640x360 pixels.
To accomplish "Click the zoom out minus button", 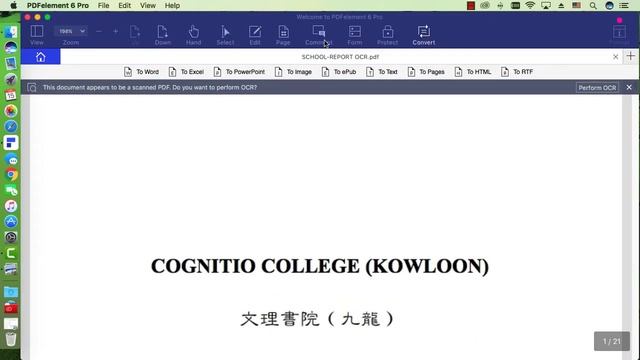I will (x=99, y=31).
